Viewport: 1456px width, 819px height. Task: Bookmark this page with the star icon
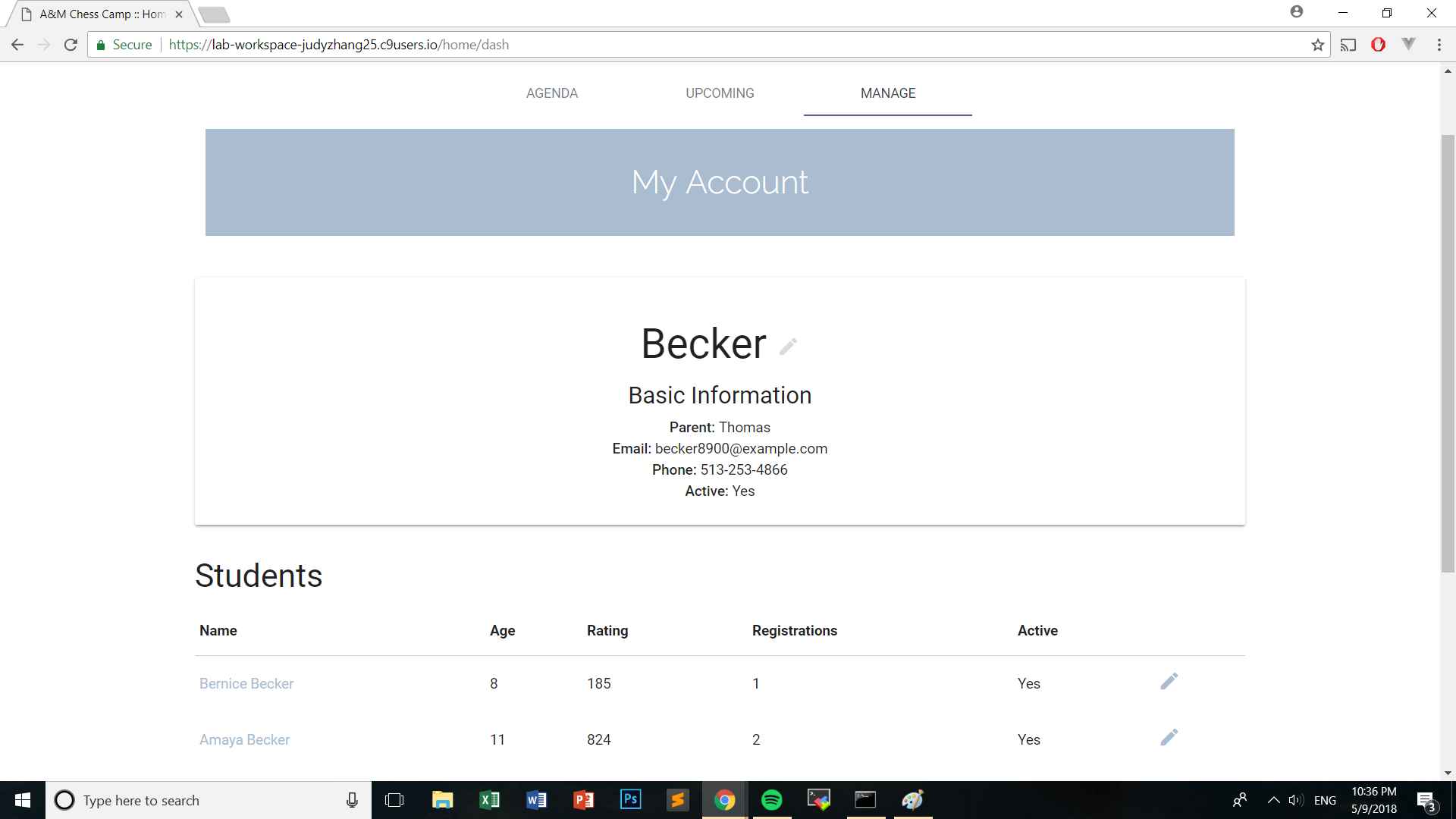click(x=1318, y=45)
